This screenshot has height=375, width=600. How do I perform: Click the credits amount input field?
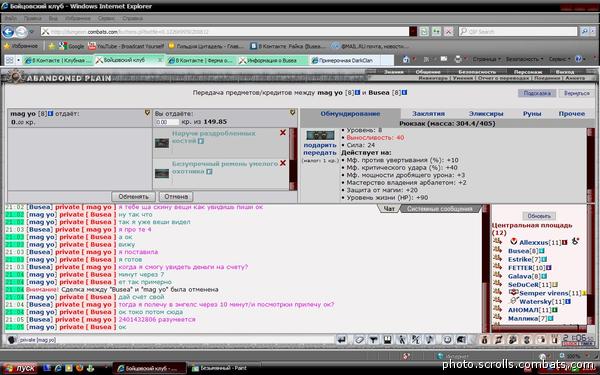[x=167, y=122]
